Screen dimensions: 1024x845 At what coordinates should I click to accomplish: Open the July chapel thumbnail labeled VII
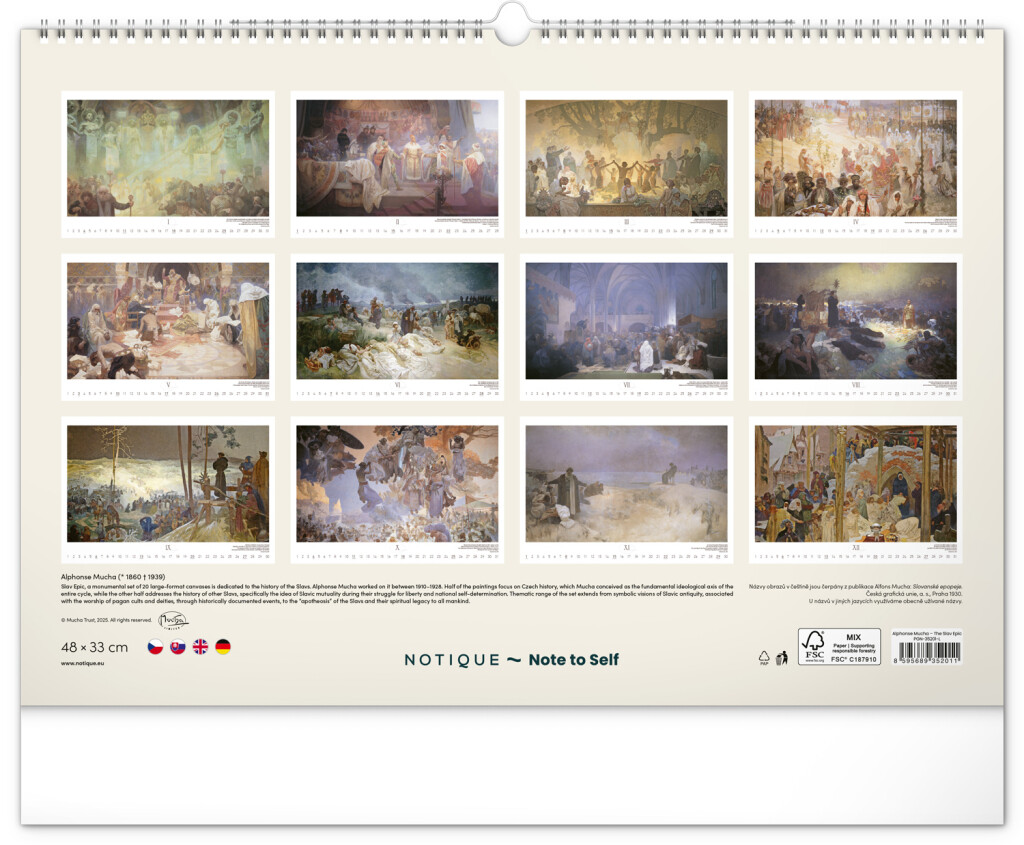[x=626, y=321]
